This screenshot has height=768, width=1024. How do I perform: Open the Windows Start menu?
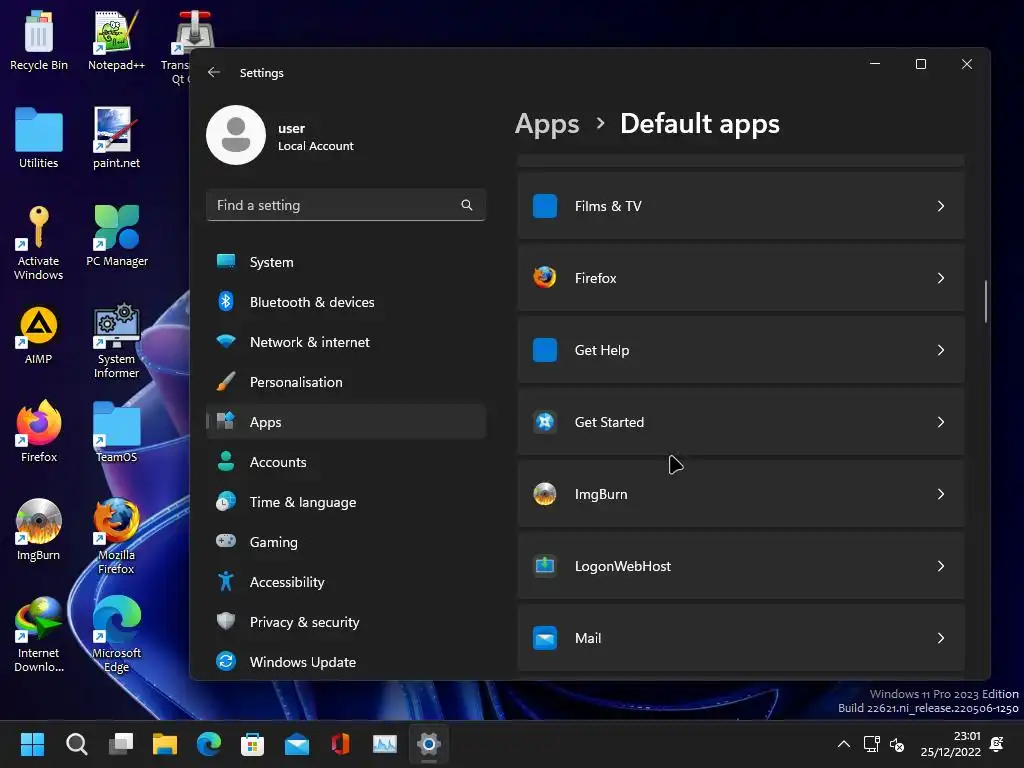pyautogui.click(x=32, y=744)
